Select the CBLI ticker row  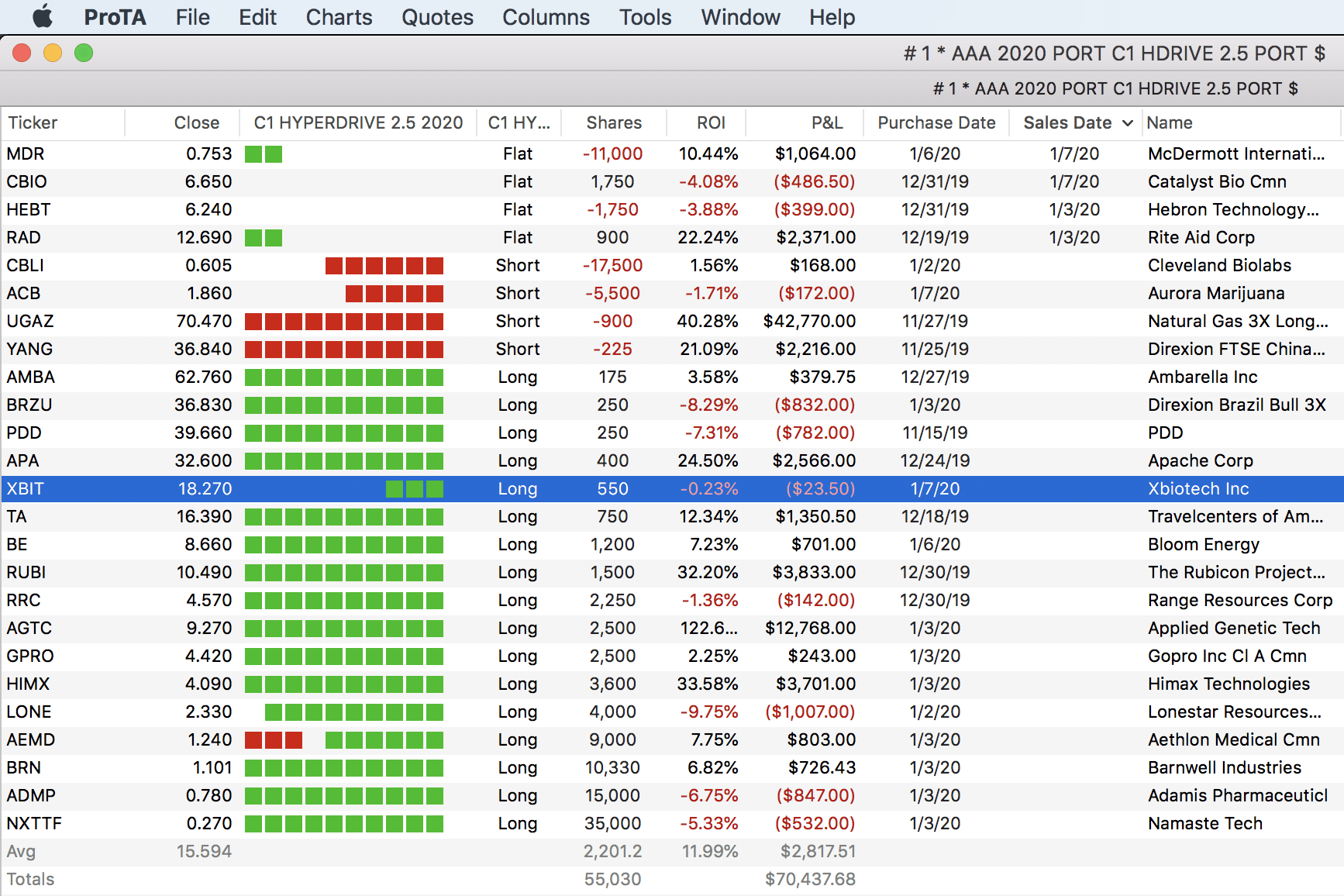pyautogui.click(x=672, y=265)
